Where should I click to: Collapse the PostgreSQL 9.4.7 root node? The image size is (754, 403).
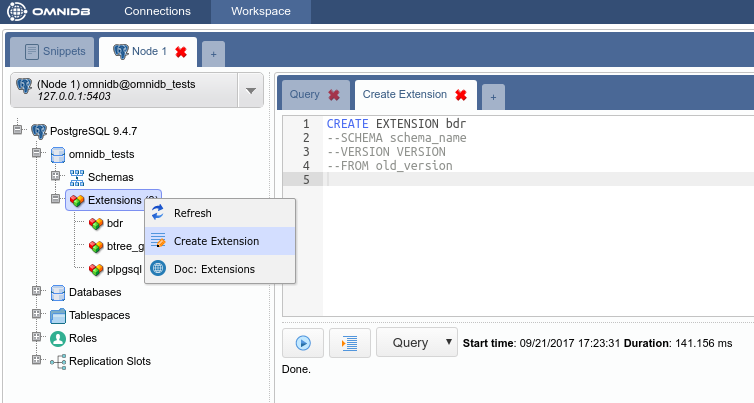click(x=17, y=131)
